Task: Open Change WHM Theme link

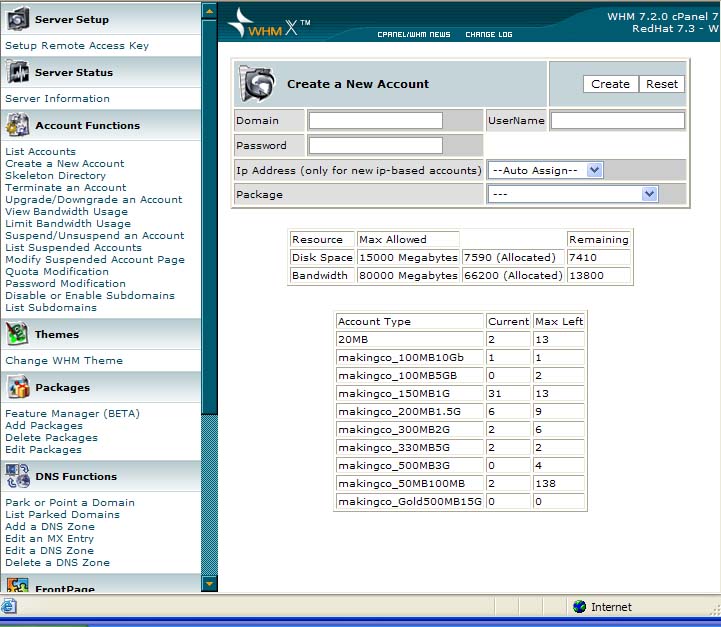Action: coord(64,360)
